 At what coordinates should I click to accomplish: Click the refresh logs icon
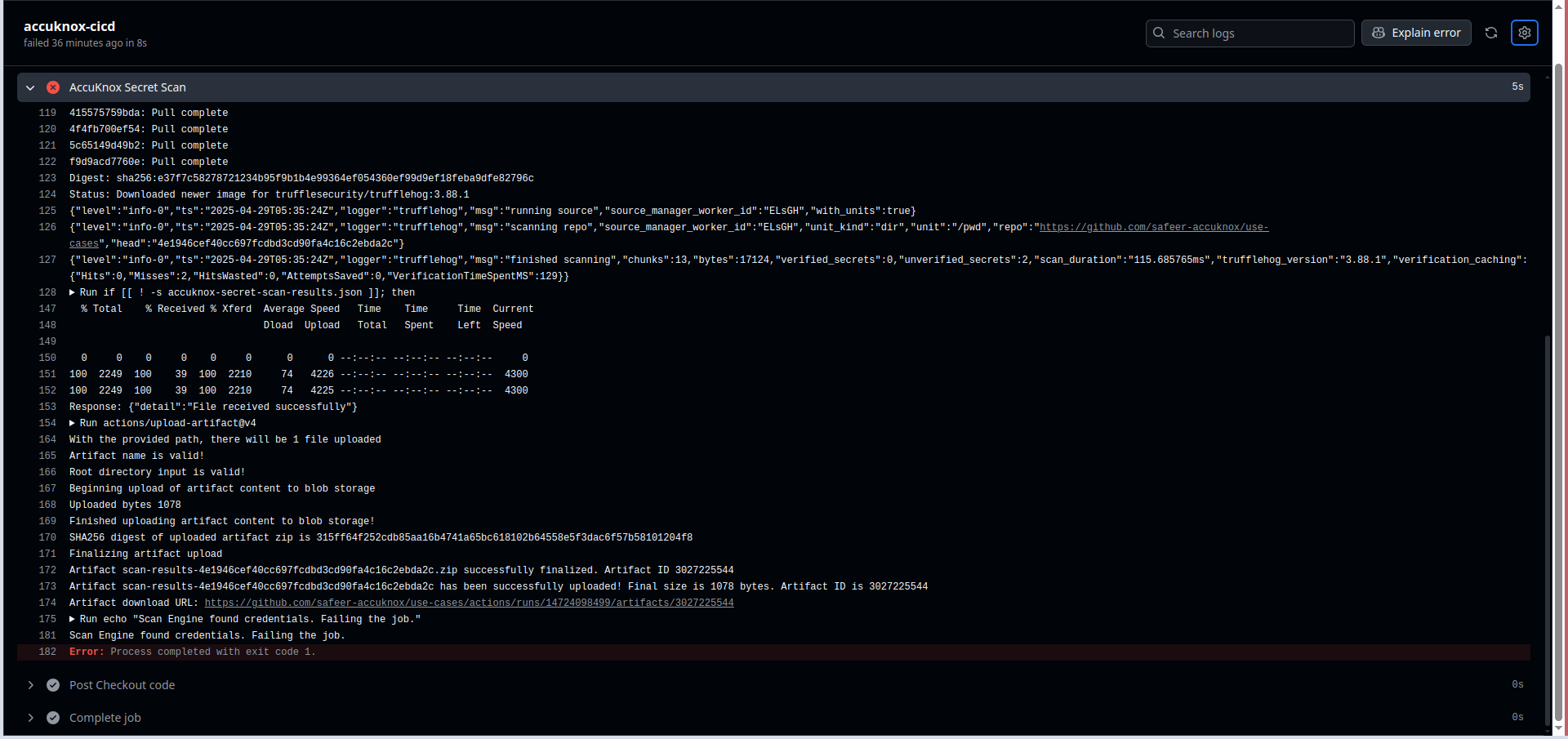click(1491, 33)
